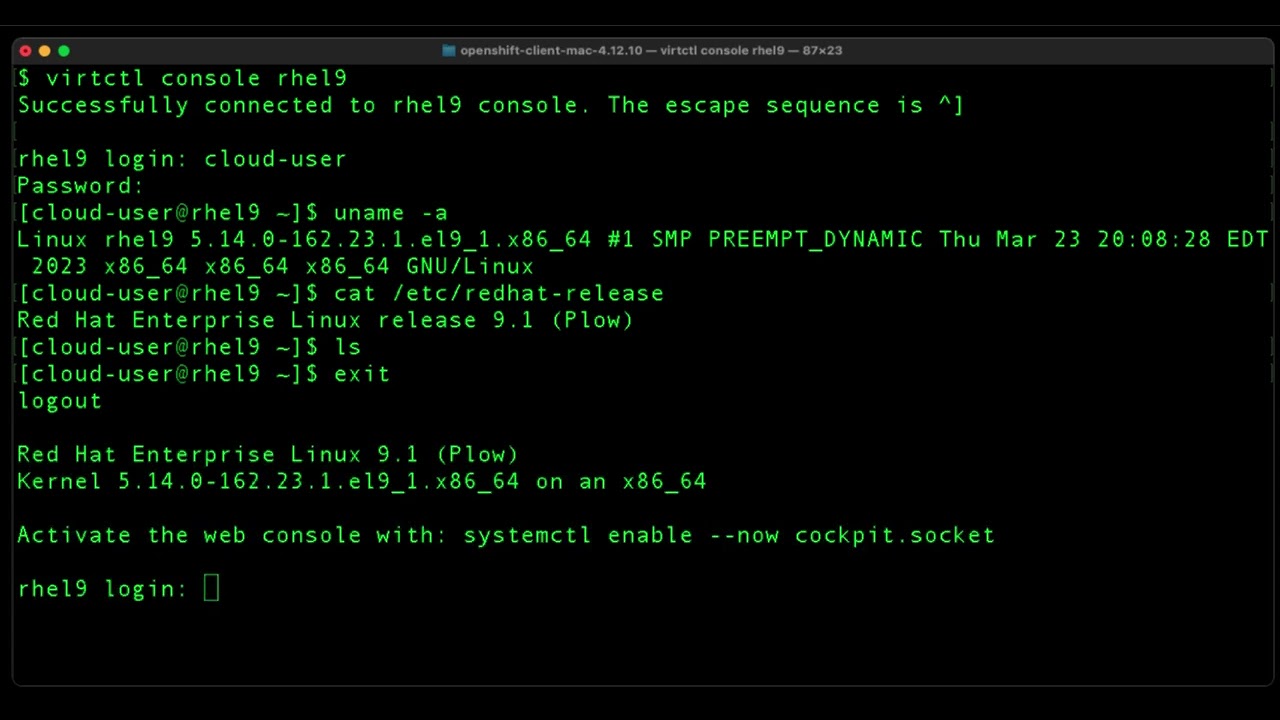
Task: Click the 'cat /etc/redhat-release' command
Action: (x=498, y=294)
